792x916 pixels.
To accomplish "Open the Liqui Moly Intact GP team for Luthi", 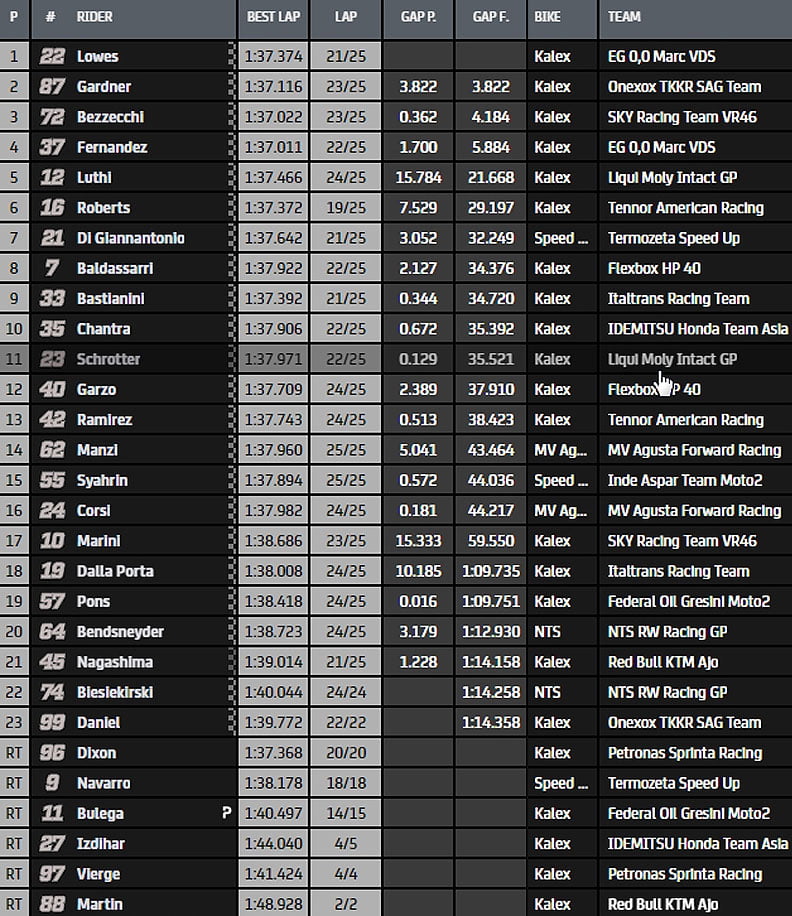I will pos(672,177).
